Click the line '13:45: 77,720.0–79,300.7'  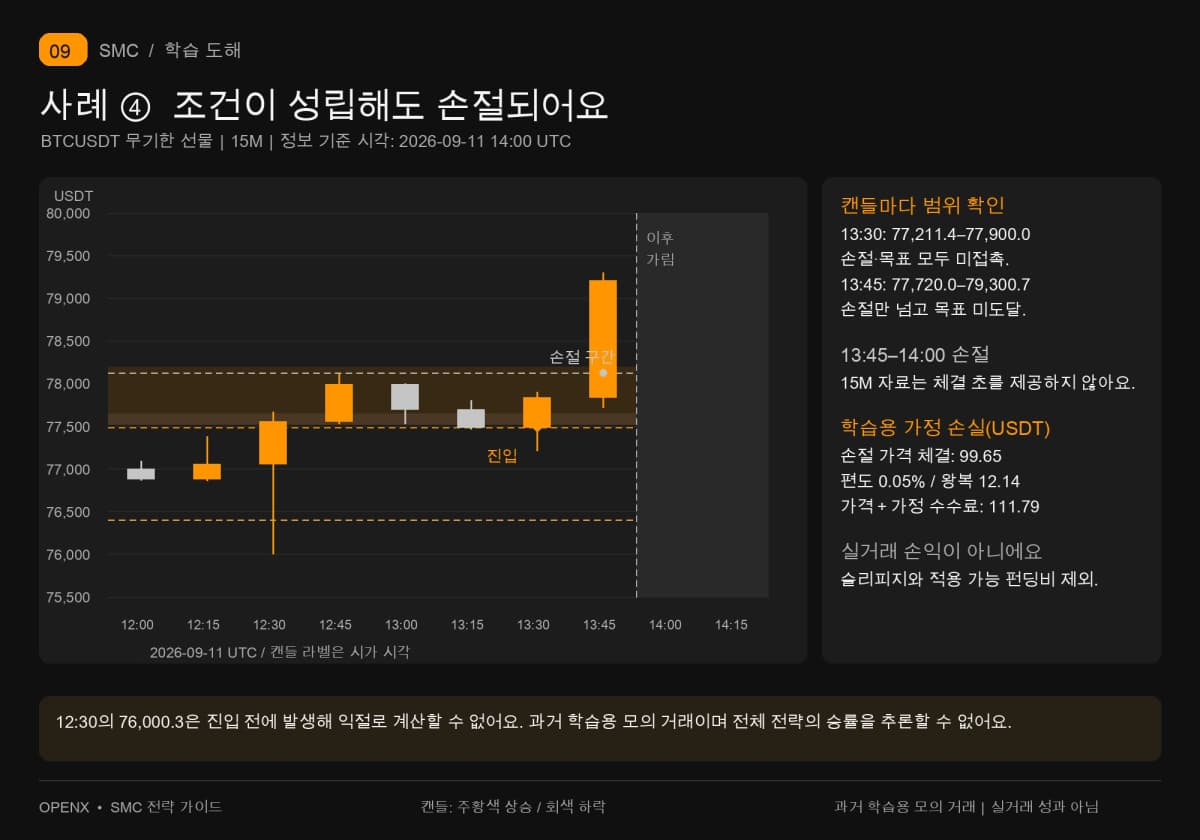(x=936, y=284)
